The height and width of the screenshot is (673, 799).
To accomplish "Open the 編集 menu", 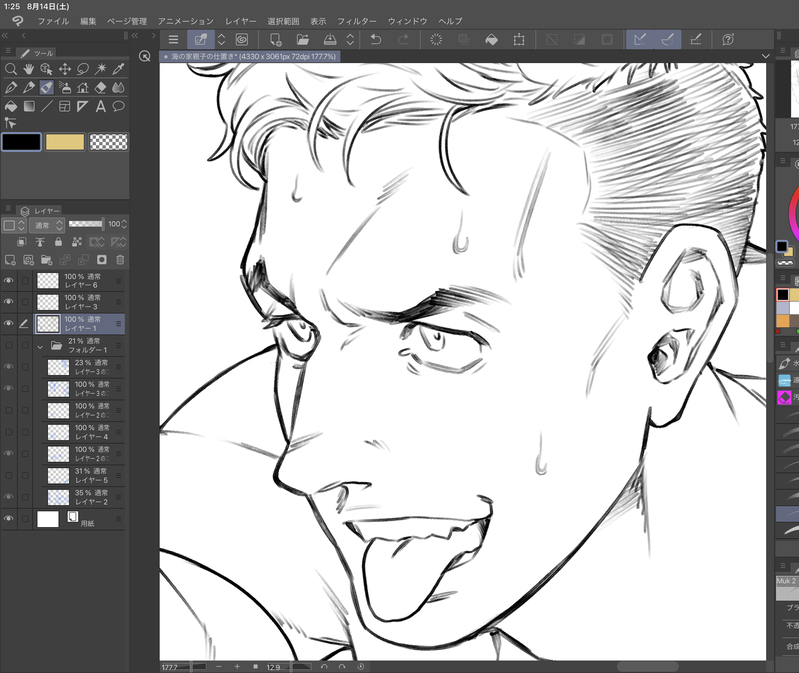I will click(88, 21).
